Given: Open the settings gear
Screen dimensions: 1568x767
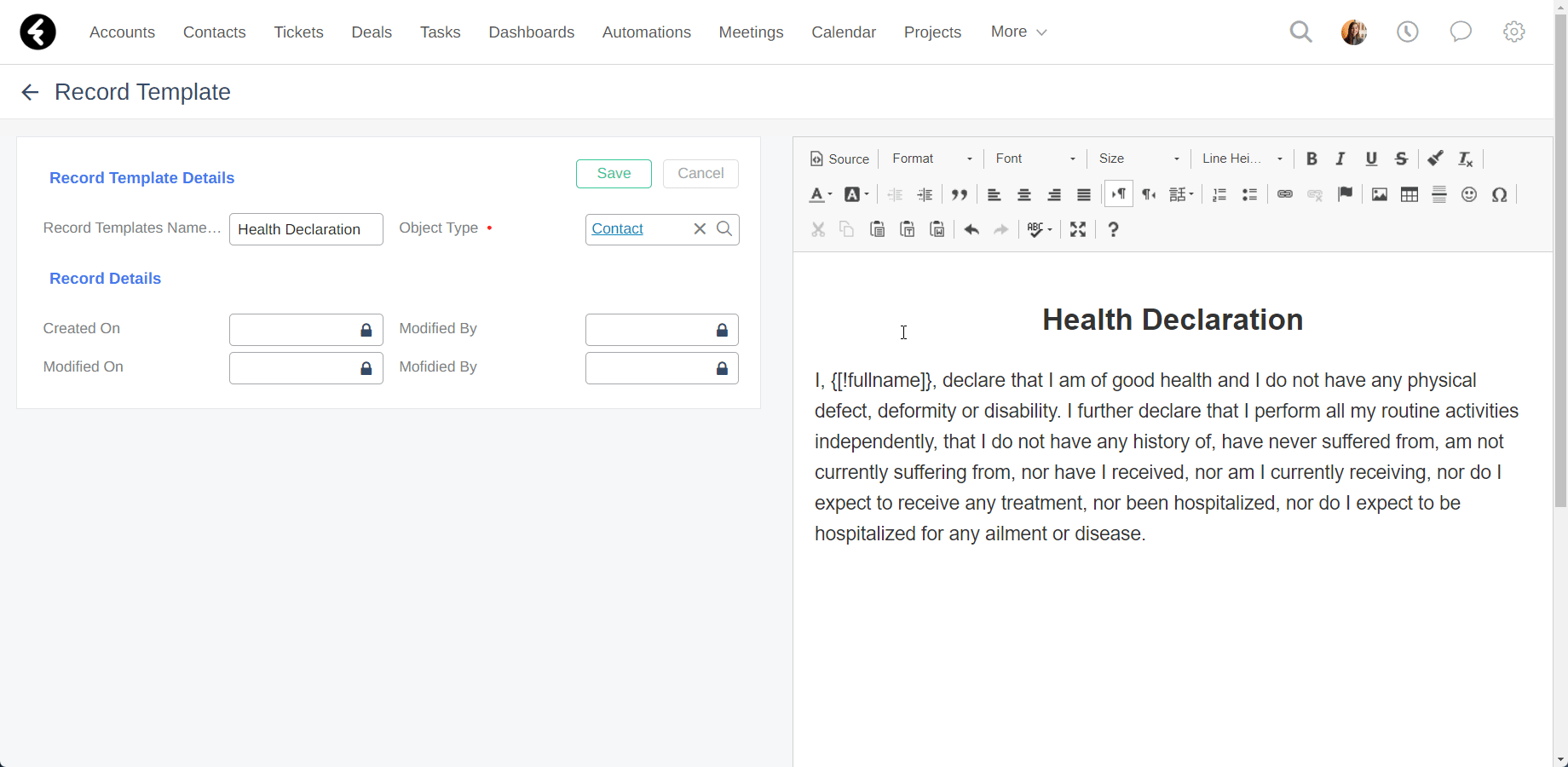Looking at the screenshot, I should tap(1513, 32).
